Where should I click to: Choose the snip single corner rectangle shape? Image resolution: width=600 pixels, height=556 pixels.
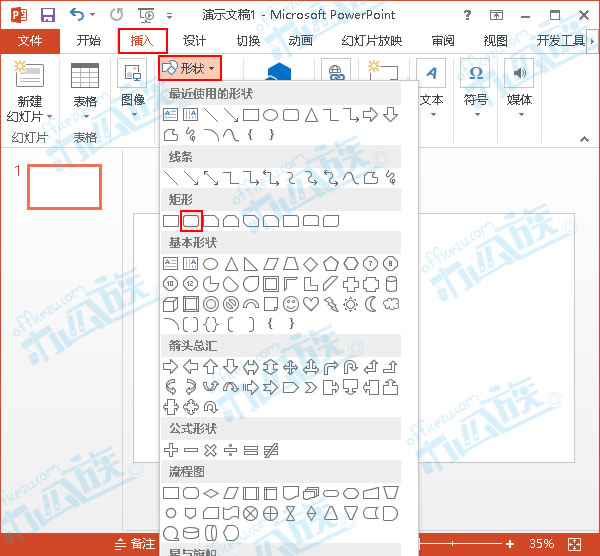coord(211,221)
